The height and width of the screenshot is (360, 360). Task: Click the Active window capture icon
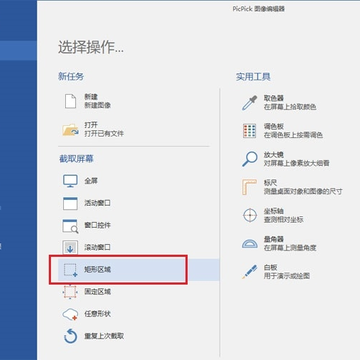[x=70, y=203]
